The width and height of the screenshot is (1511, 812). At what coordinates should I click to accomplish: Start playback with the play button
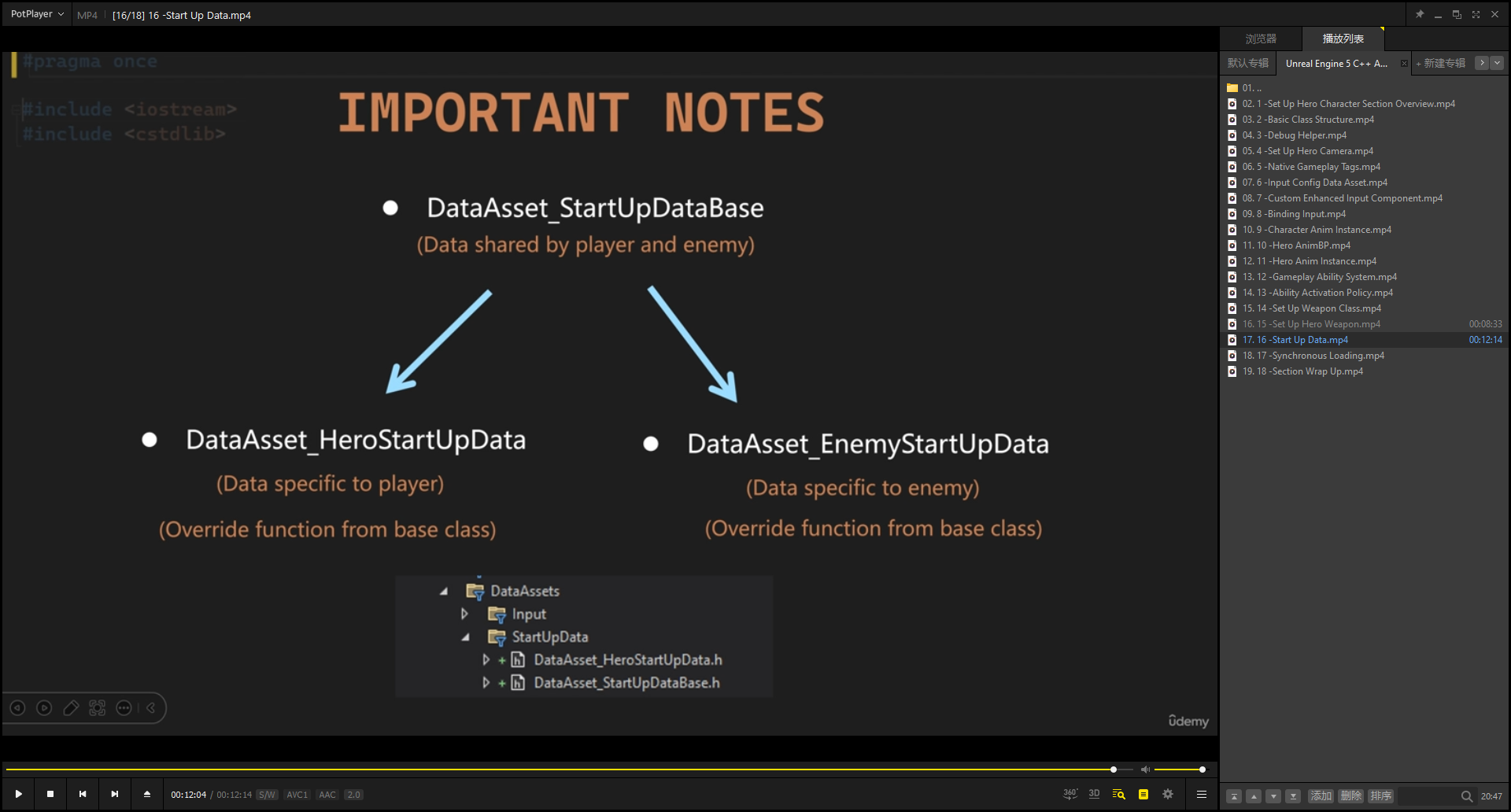tap(18, 794)
